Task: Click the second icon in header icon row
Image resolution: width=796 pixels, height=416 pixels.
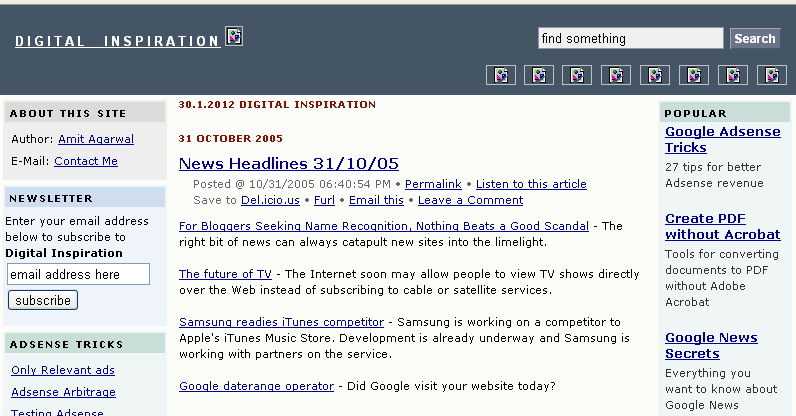Action: point(539,75)
